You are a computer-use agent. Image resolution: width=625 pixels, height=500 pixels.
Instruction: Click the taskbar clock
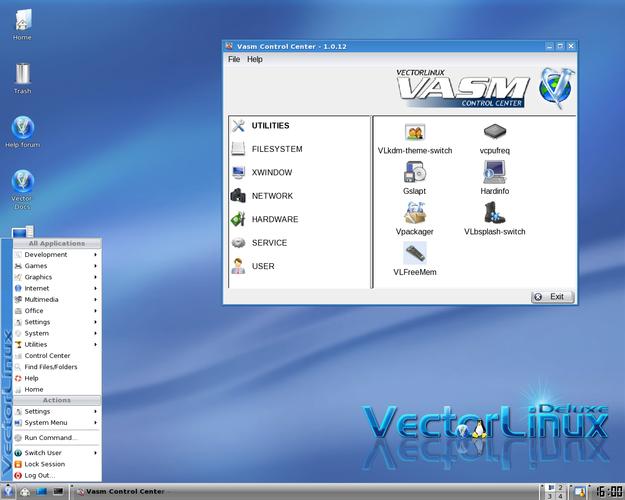(609, 491)
